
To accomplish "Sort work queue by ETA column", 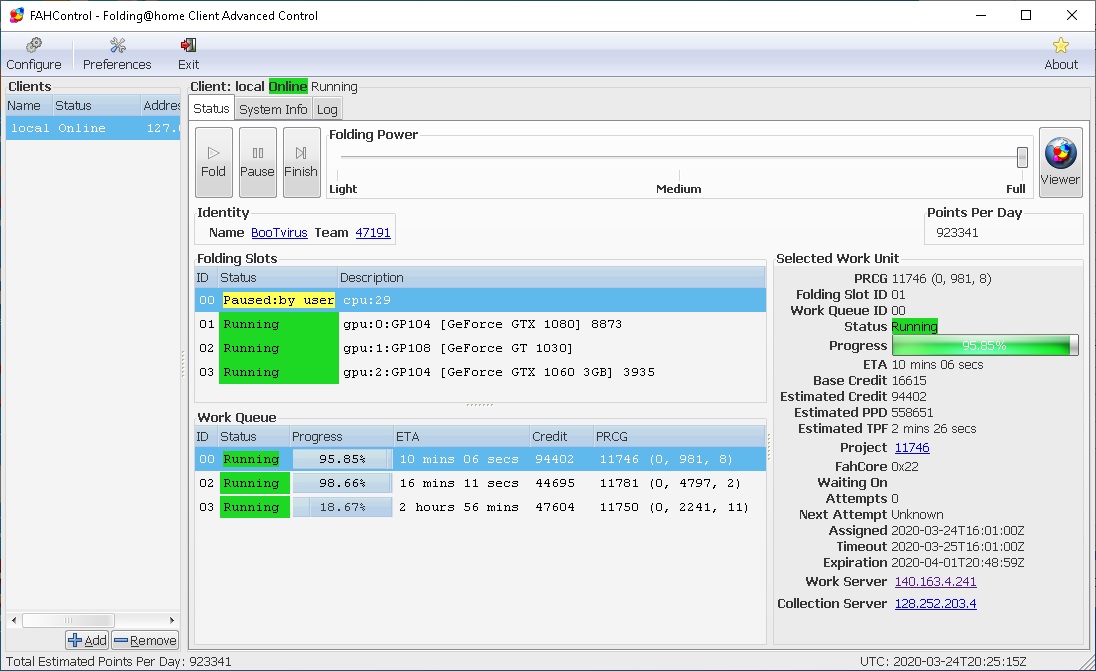I will point(461,436).
